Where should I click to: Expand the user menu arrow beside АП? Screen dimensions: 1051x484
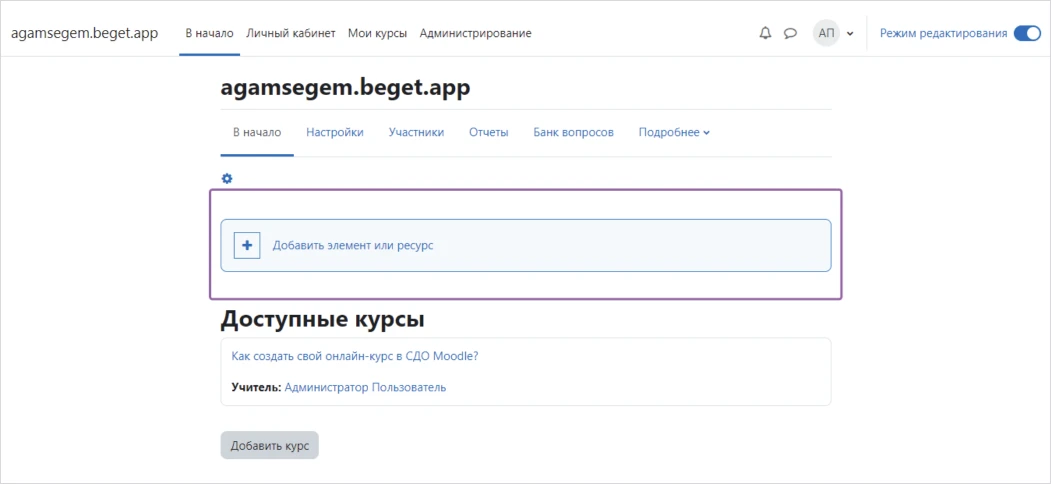click(850, 34)
